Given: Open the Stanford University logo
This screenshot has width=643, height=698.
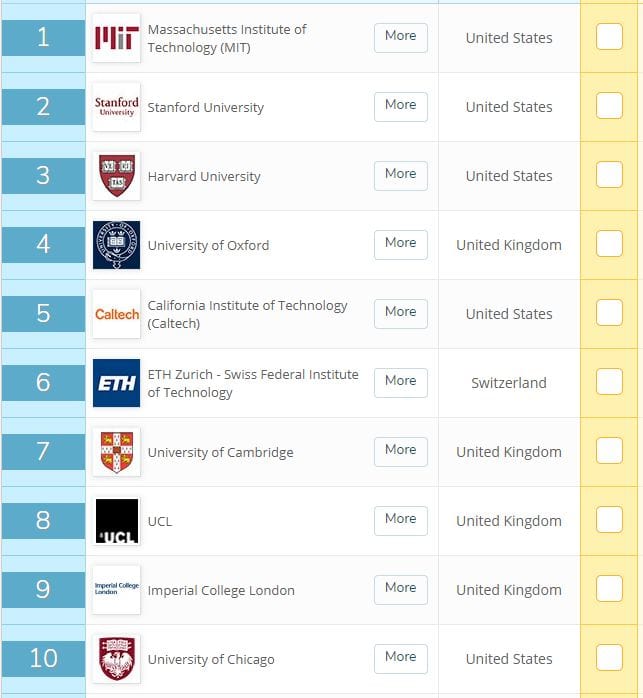Looking at the screenshot, I should click(116, 107).
